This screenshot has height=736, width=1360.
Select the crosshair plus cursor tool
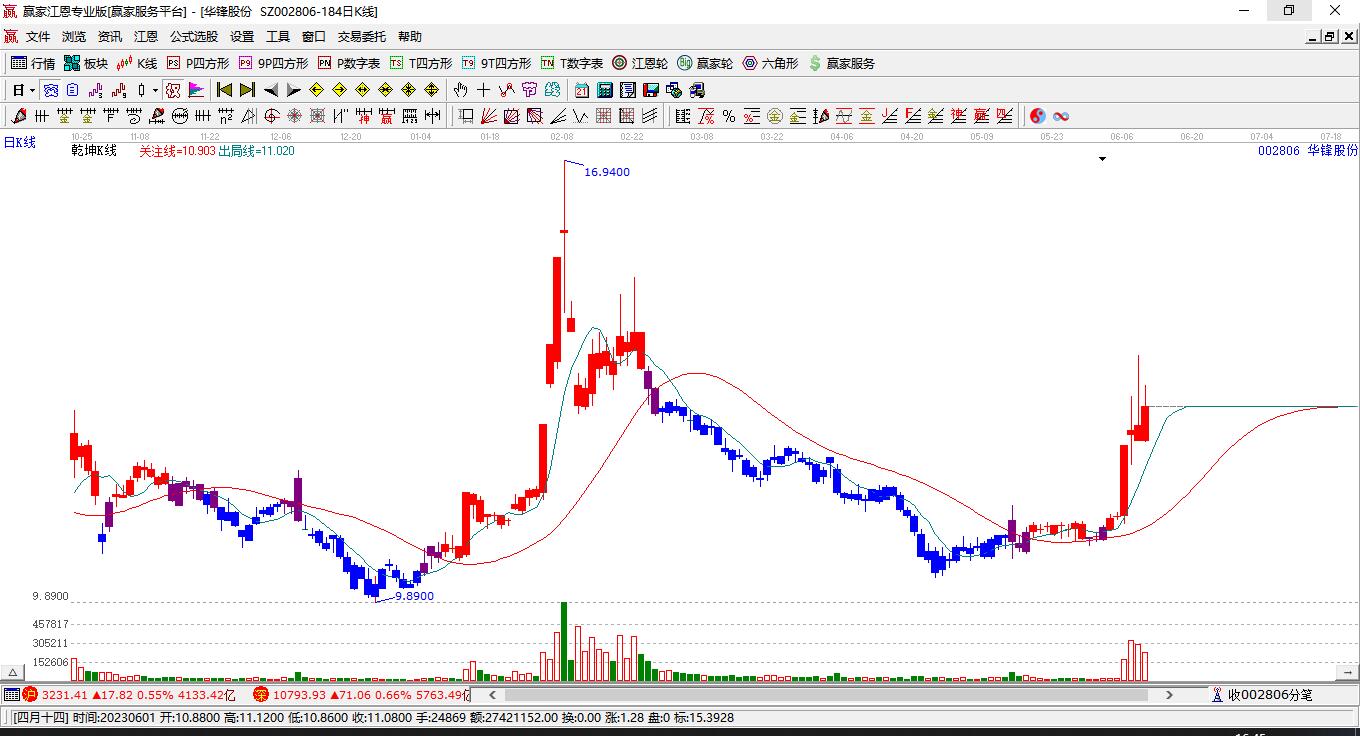pos(484,90)
